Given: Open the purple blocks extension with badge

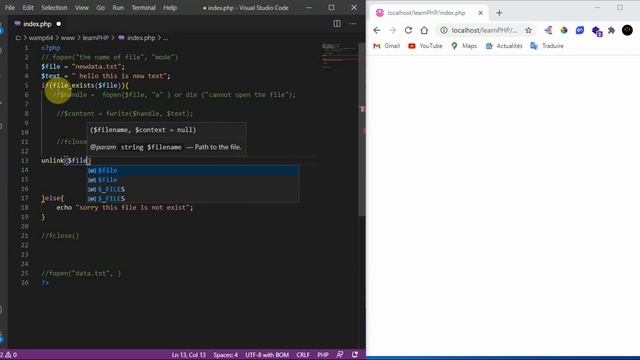Looking at the screenshot, I should click(x=597, y=31).
